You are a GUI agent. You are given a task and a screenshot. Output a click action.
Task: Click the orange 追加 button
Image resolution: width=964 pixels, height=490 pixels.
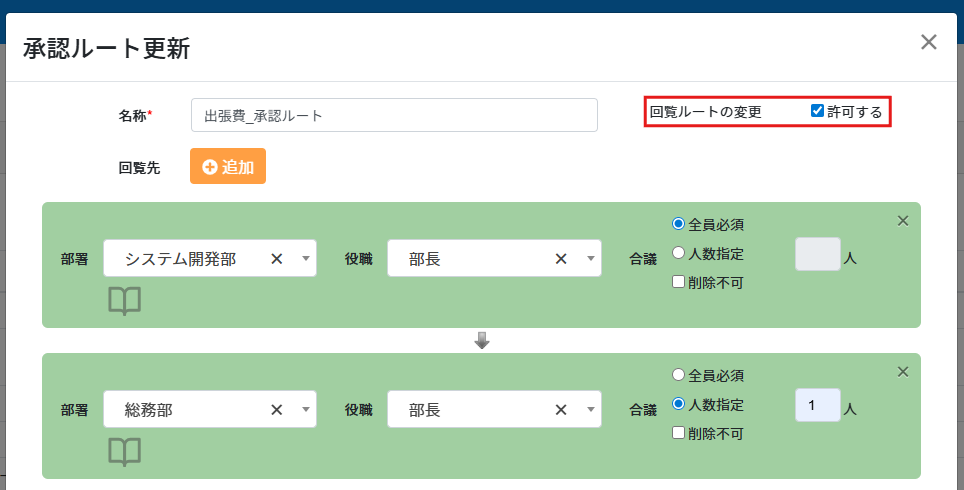pos(228,167)
